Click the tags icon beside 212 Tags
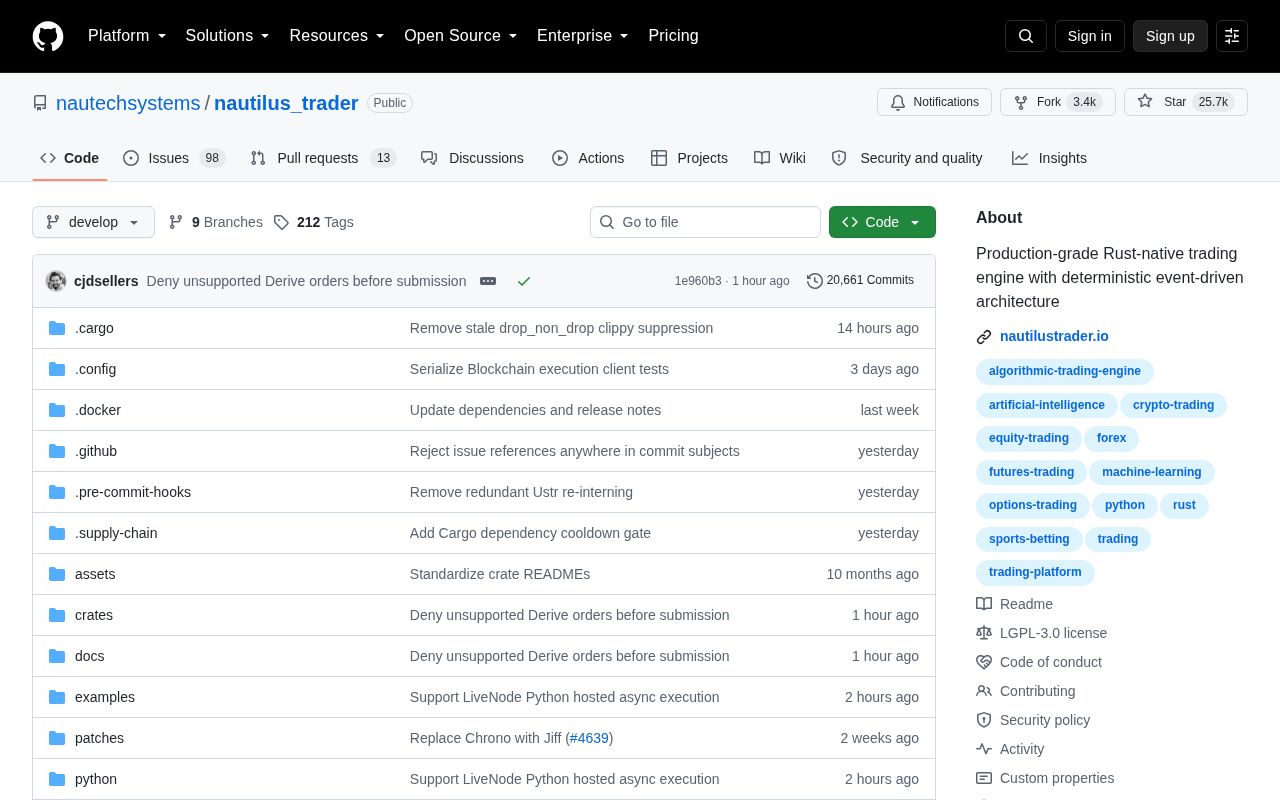1280x800 pixels. coord(281,222)
